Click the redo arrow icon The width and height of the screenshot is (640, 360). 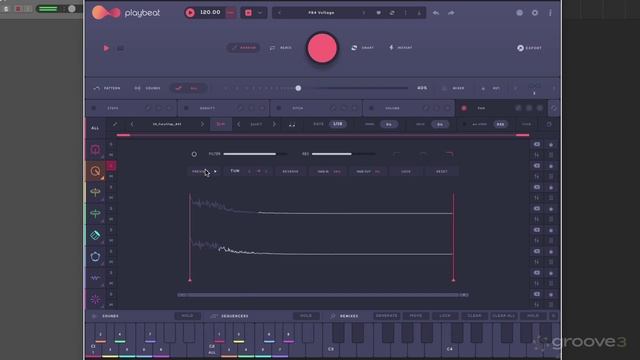point(451,13)
